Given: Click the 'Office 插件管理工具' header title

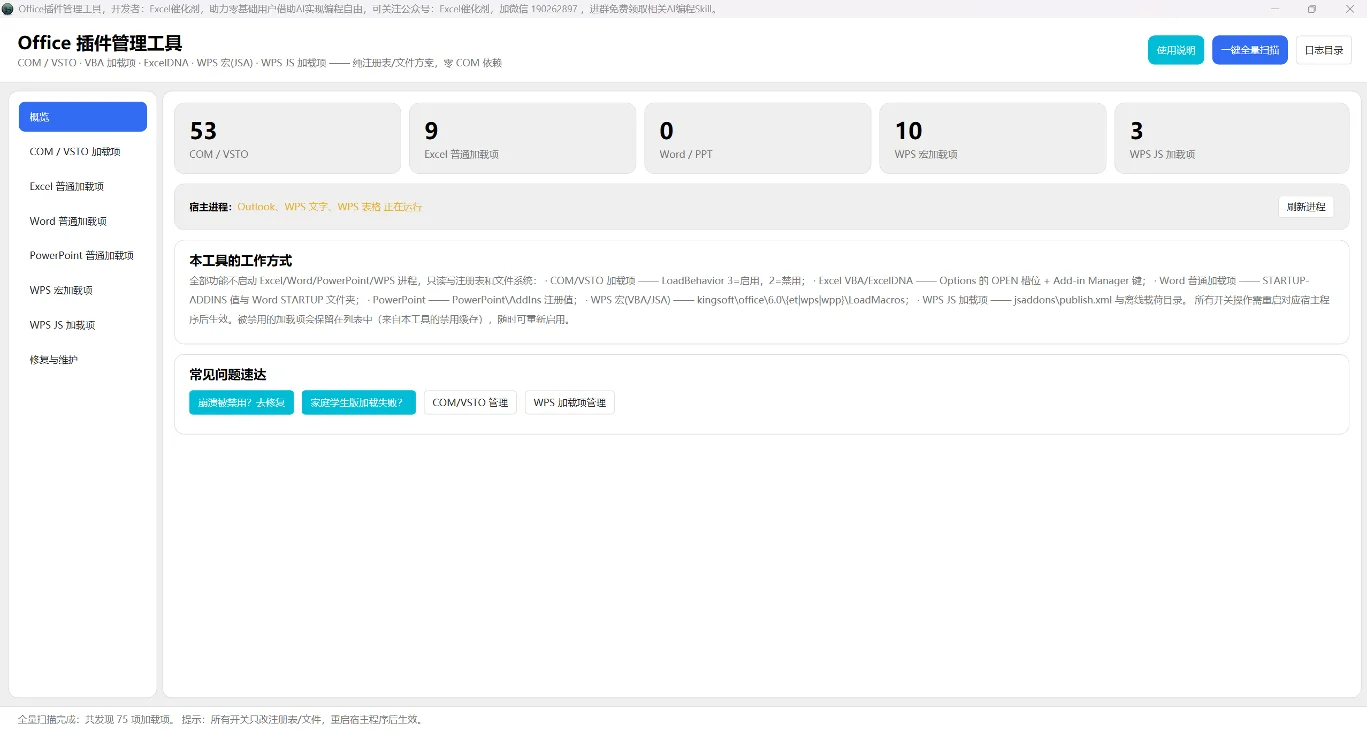Looking at the screenshot, I should tap(100, 43).
